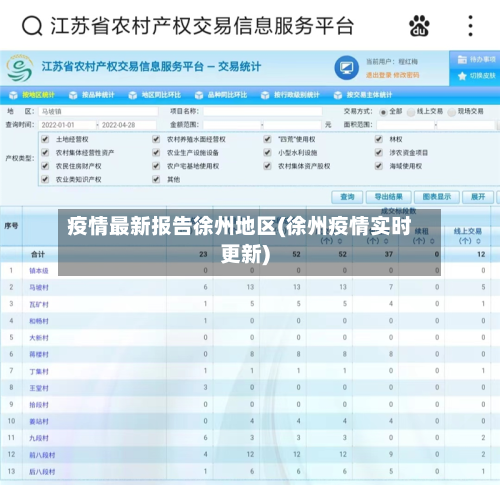Click the 面积范围 minimum input

coord(405,125)
